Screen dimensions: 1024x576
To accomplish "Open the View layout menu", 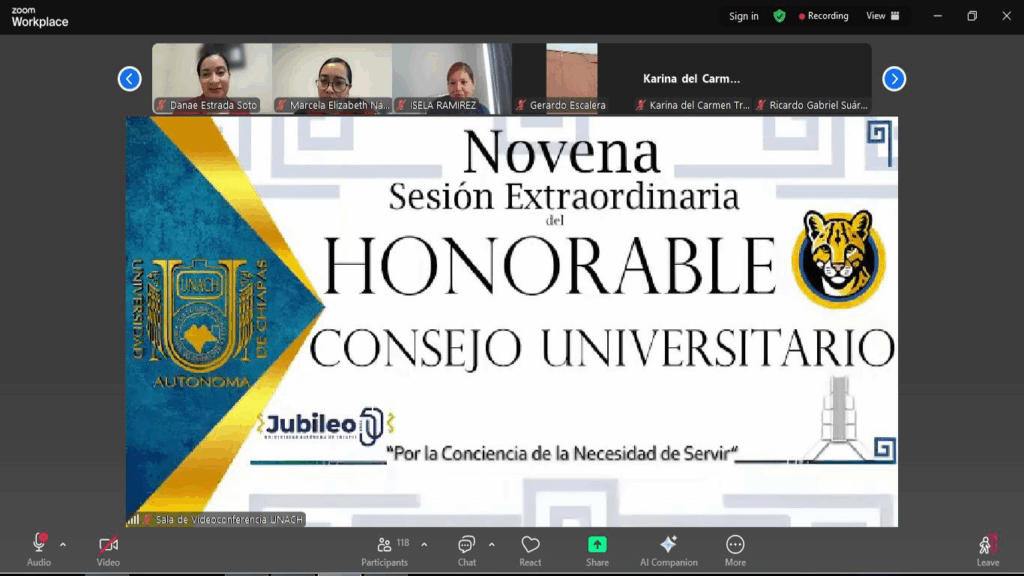I will [x=882, y=16].
